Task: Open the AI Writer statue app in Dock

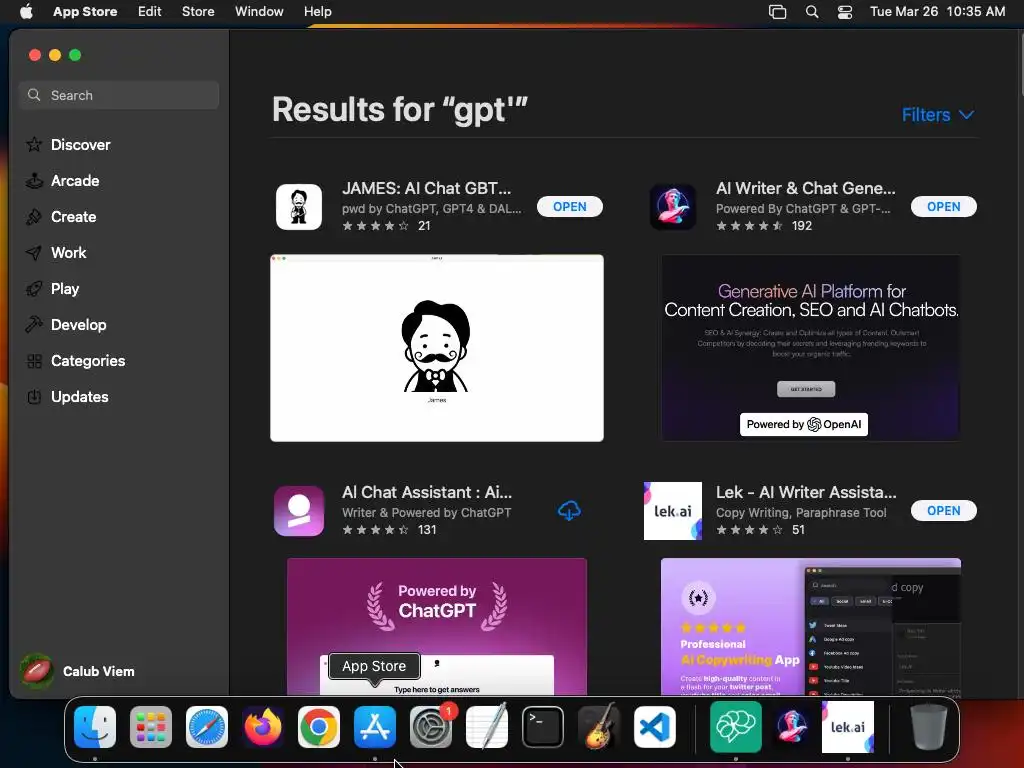Action: tap(792, 727)
